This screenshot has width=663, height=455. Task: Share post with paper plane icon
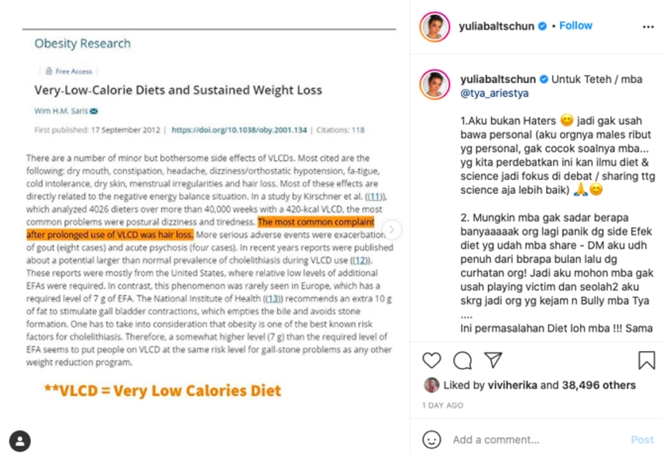point(493,360)
